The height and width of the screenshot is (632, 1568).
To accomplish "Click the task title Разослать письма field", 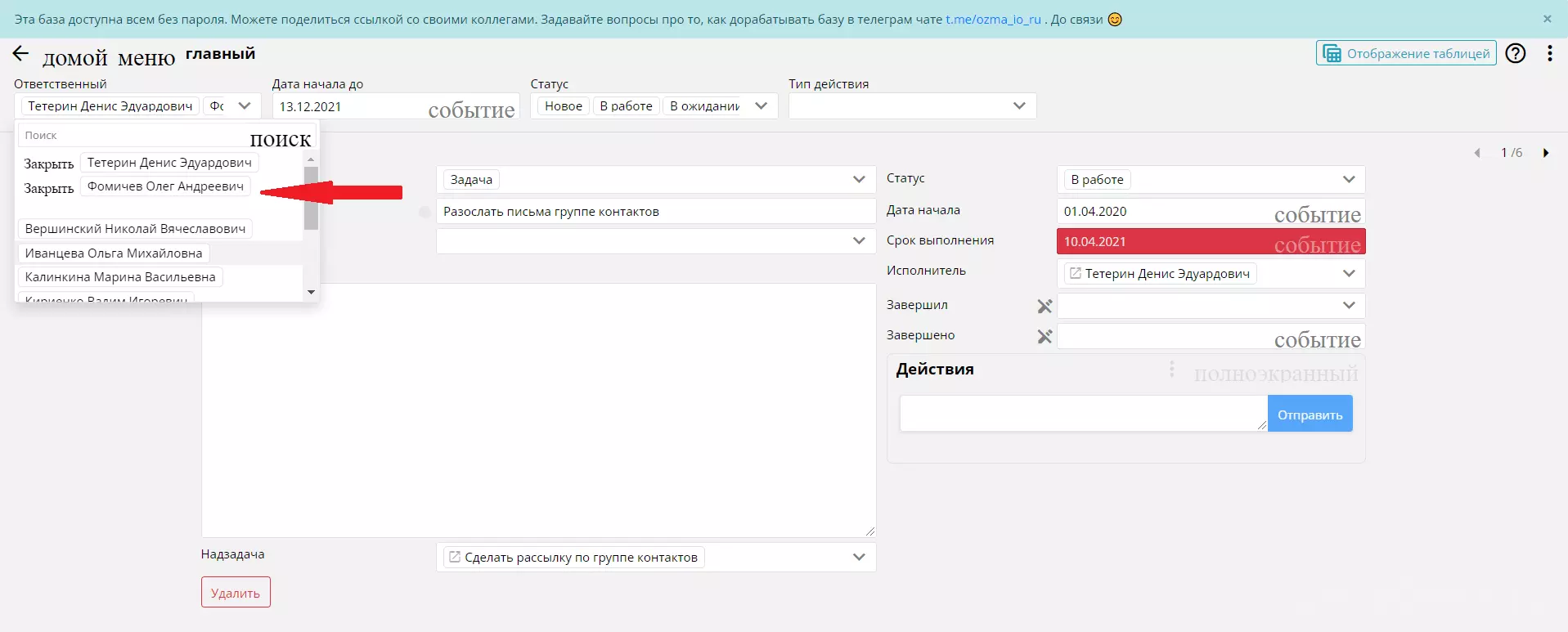I will pos(656,211).
